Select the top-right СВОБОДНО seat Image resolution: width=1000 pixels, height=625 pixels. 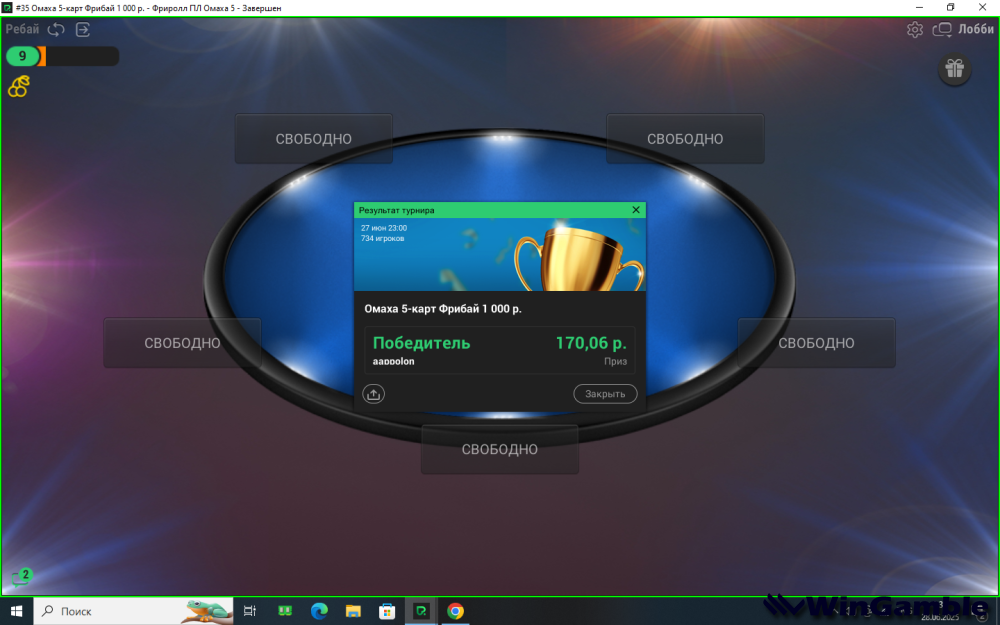click(685, 139)
